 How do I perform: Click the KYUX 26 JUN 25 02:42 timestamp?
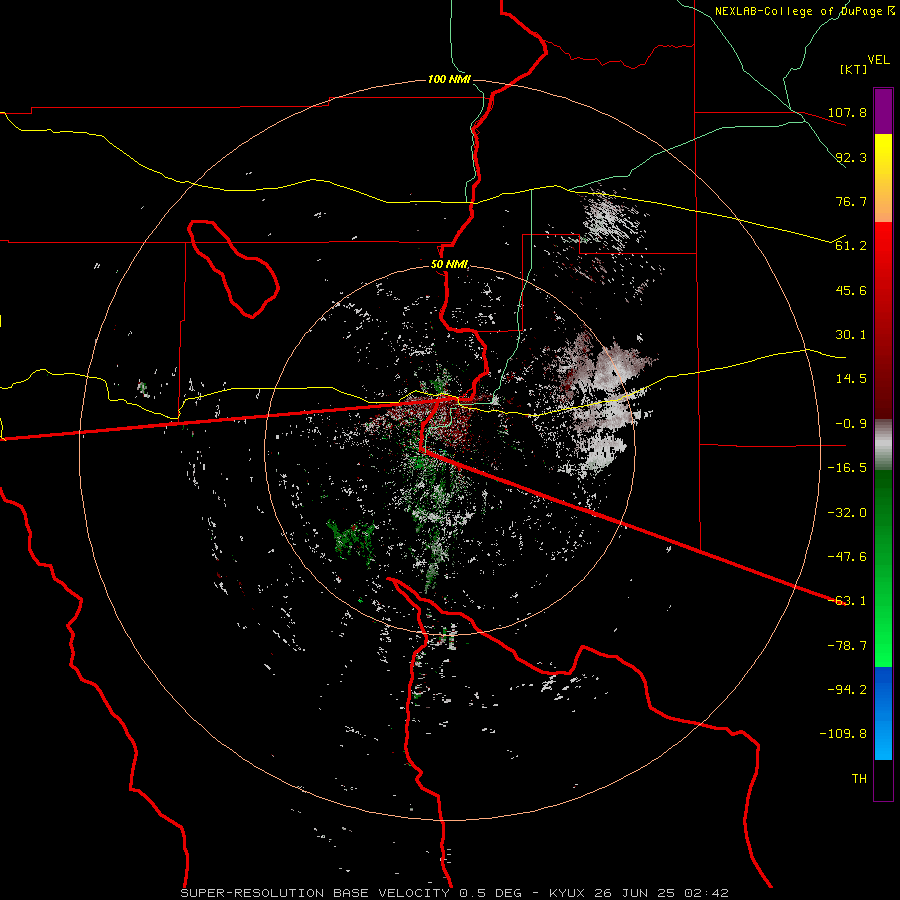click(639, 893)
